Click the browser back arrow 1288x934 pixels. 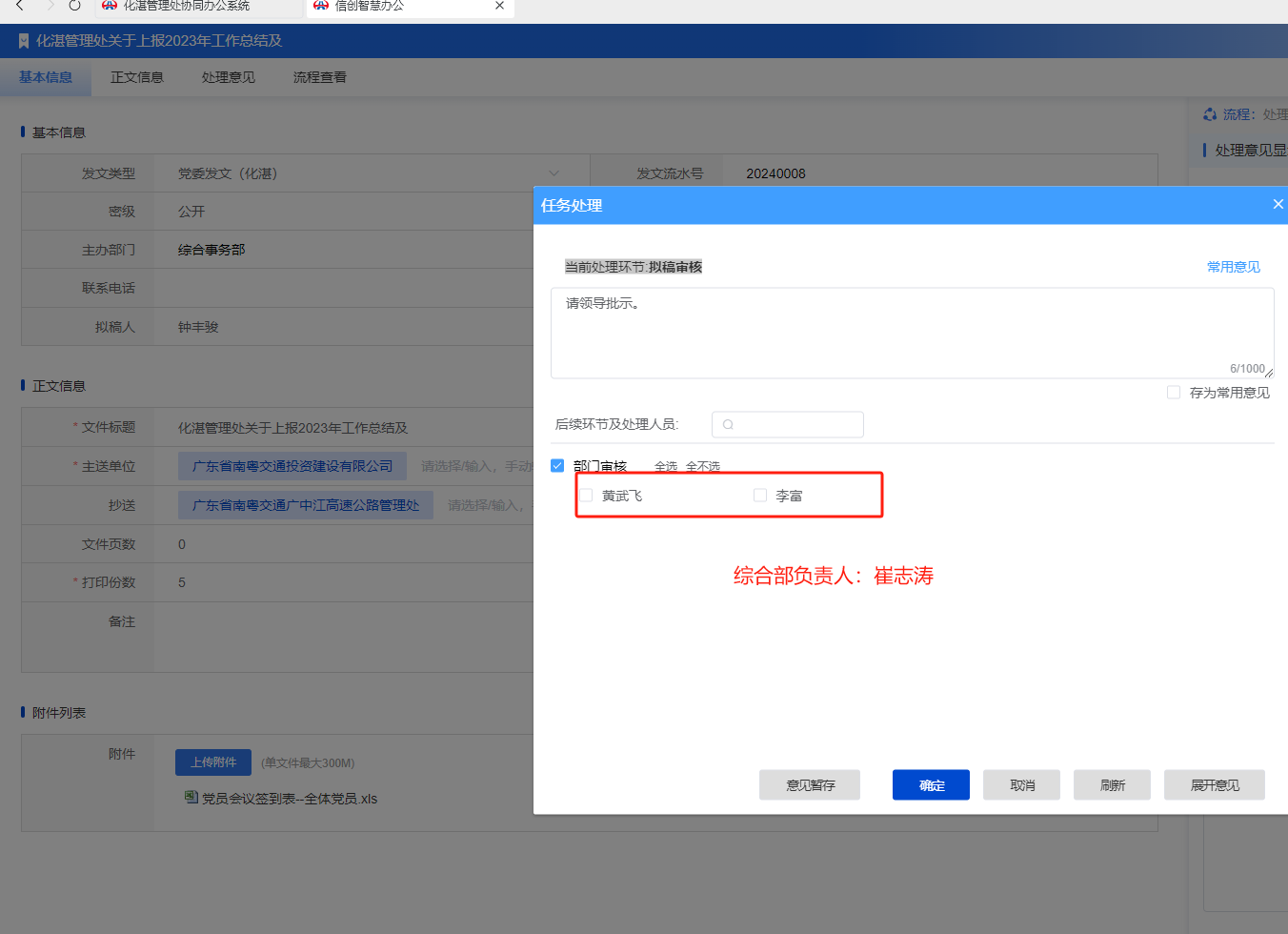click(19, 6)
